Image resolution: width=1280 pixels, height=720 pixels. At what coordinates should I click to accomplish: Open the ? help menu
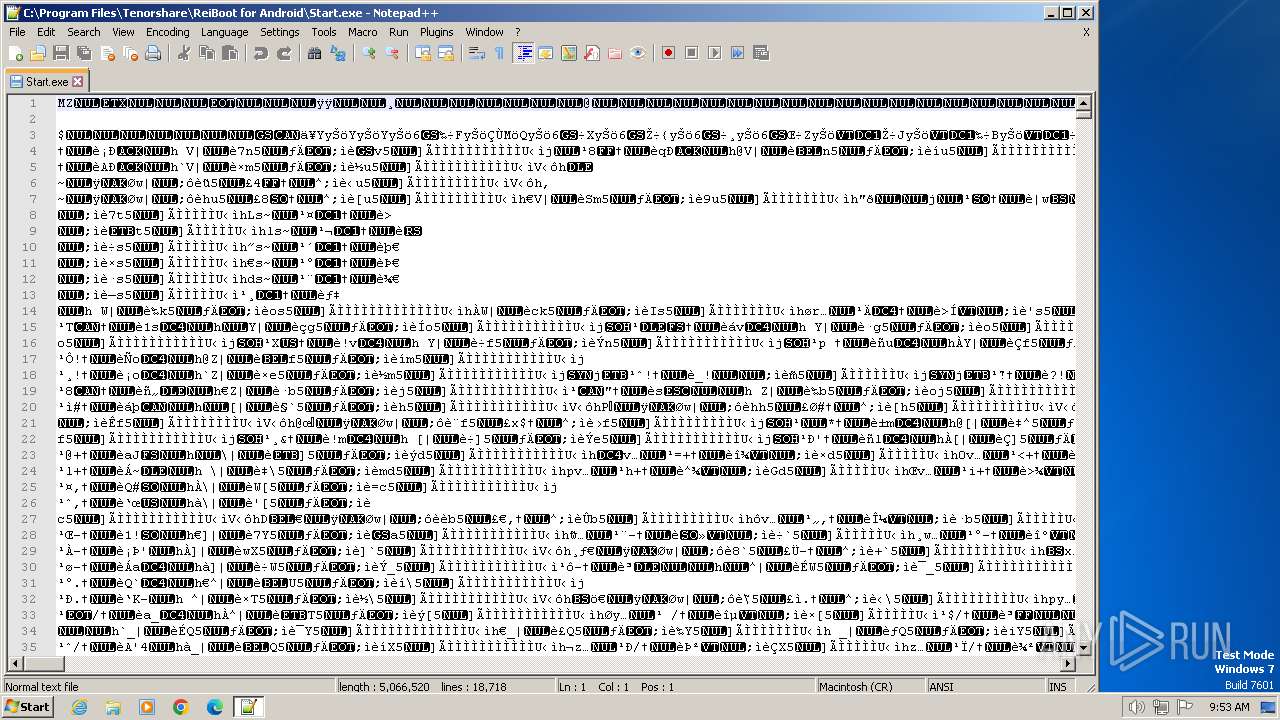click(517, 32)
